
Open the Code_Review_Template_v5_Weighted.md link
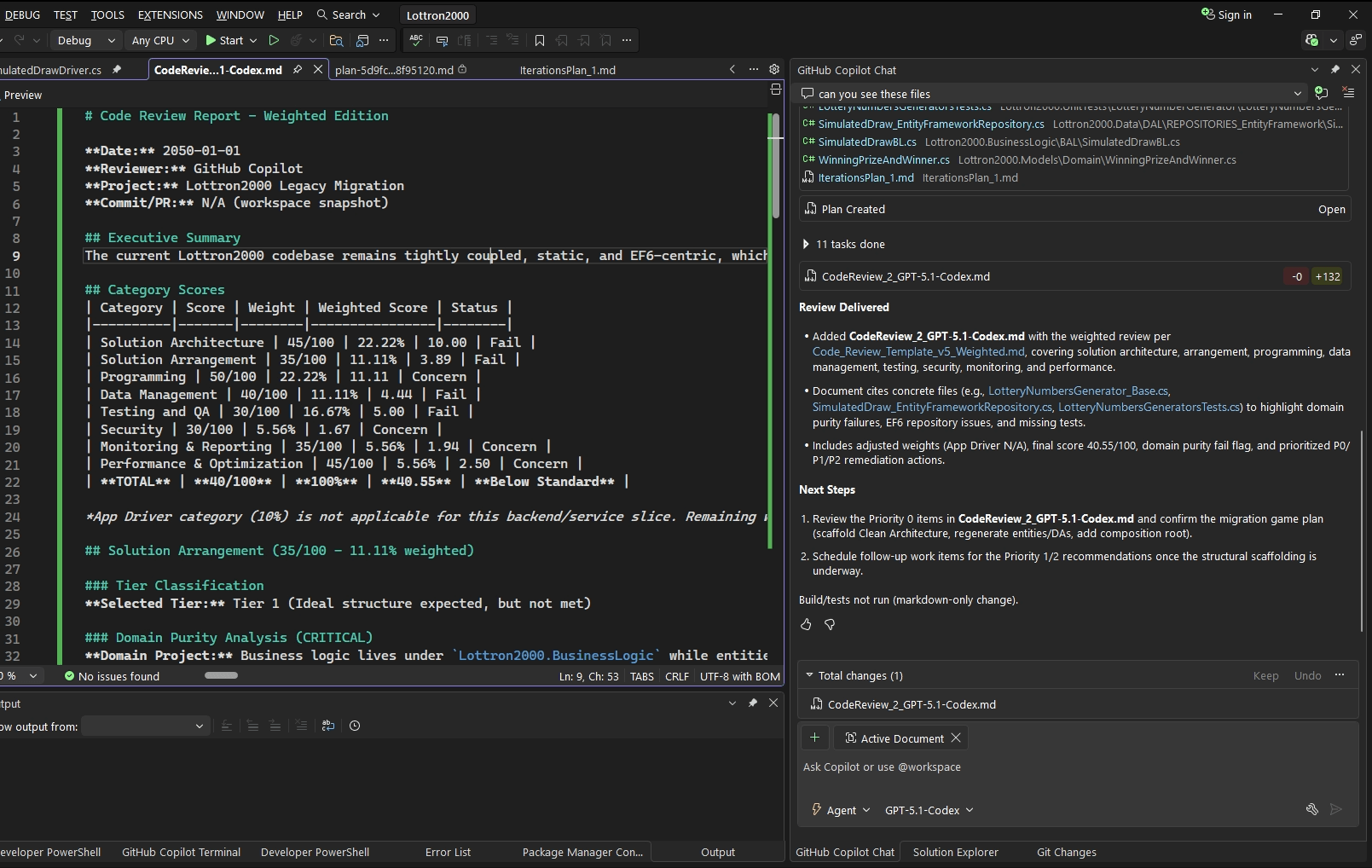tap(918, 351)
